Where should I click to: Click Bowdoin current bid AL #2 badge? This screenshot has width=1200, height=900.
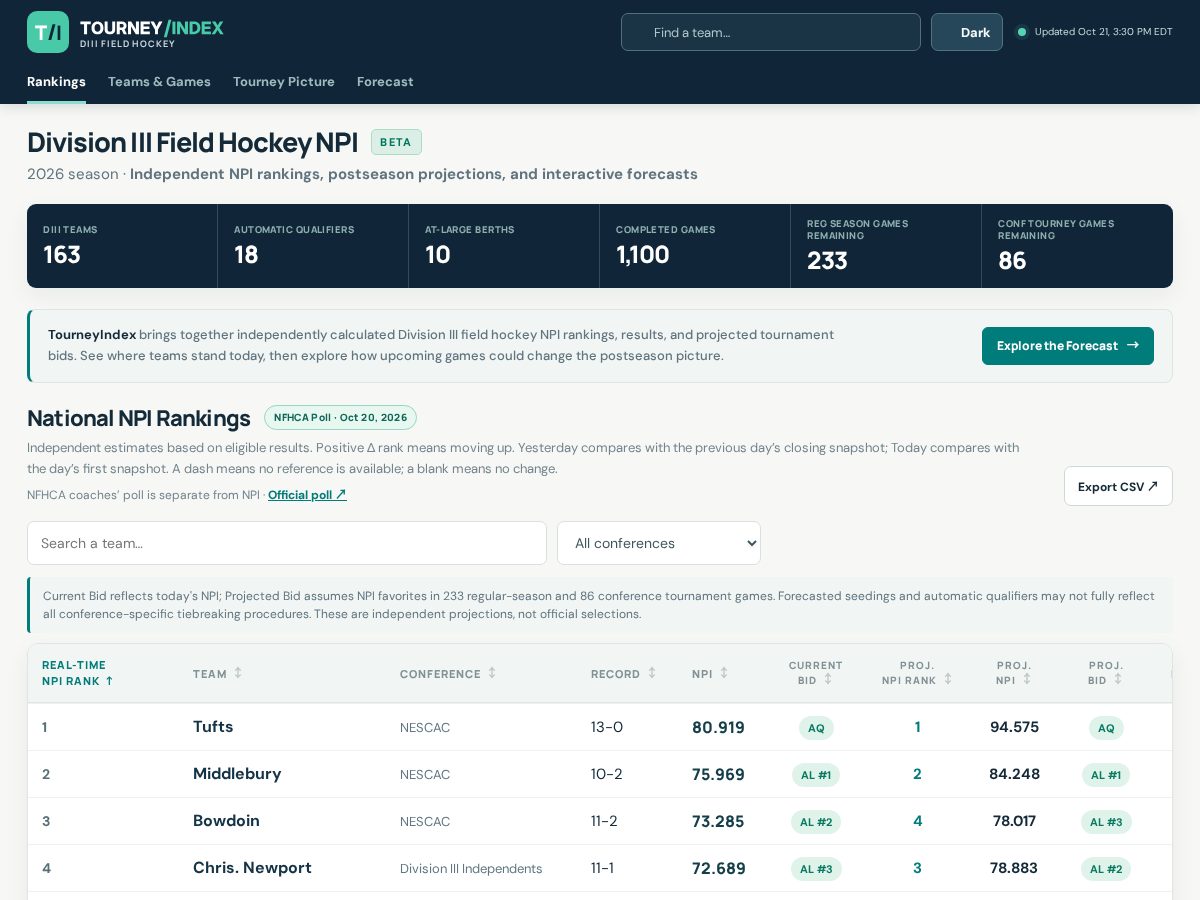pyautogui.click(x=816, y=822)
